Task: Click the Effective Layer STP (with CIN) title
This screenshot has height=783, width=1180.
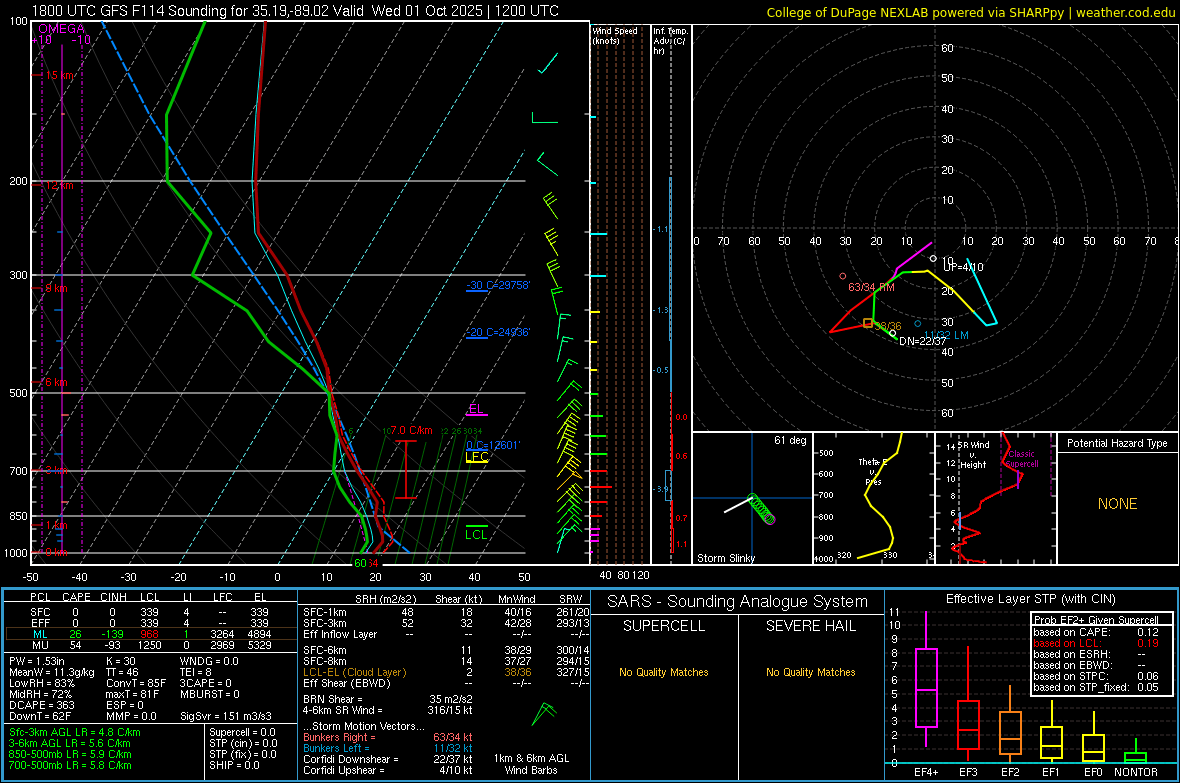Action: 1030,599
